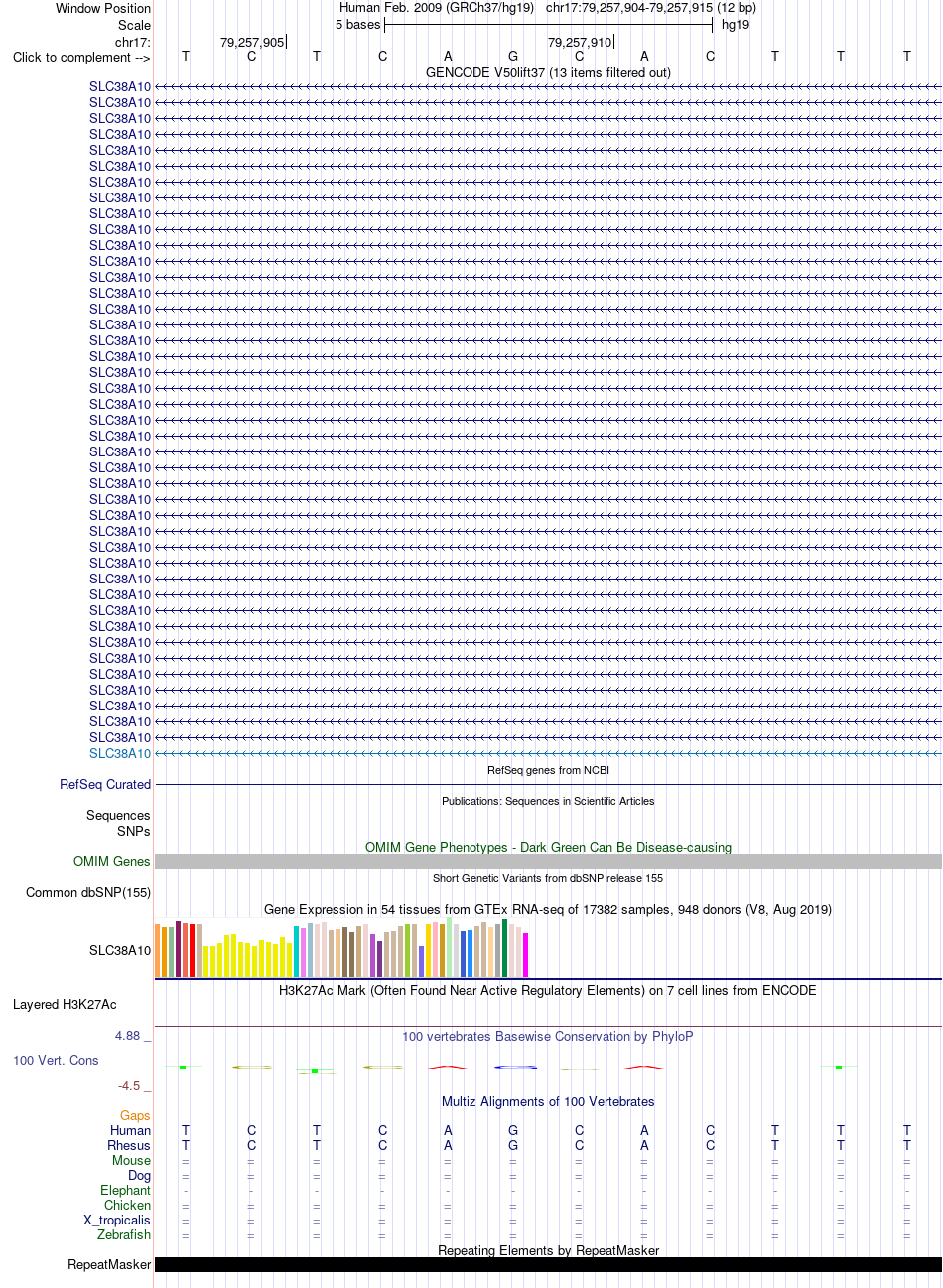Click the gray OMIM Genes item bar
The height and width of the screenshot is (1288, 943).
coord(548,861)
